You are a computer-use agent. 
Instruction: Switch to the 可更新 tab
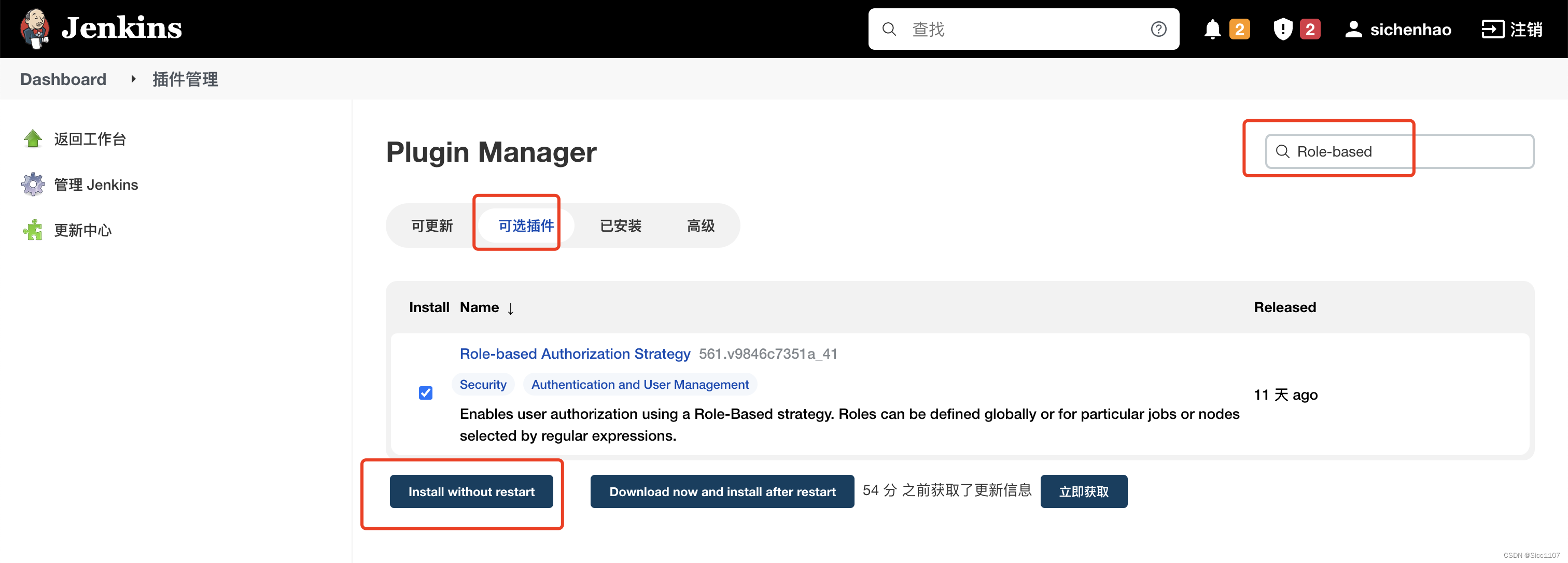(431, 226)
